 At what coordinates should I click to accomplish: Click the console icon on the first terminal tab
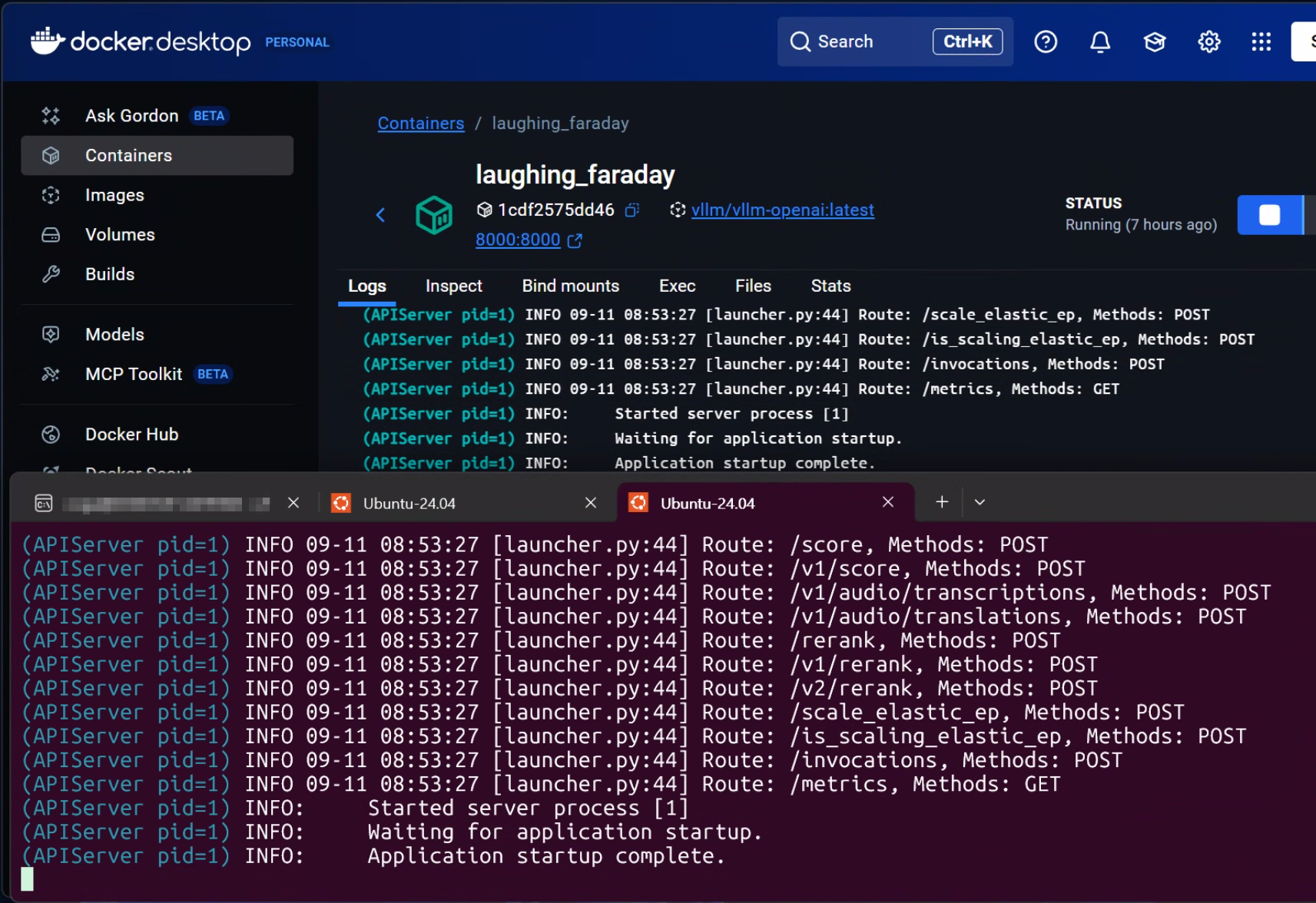coord(44,503)
